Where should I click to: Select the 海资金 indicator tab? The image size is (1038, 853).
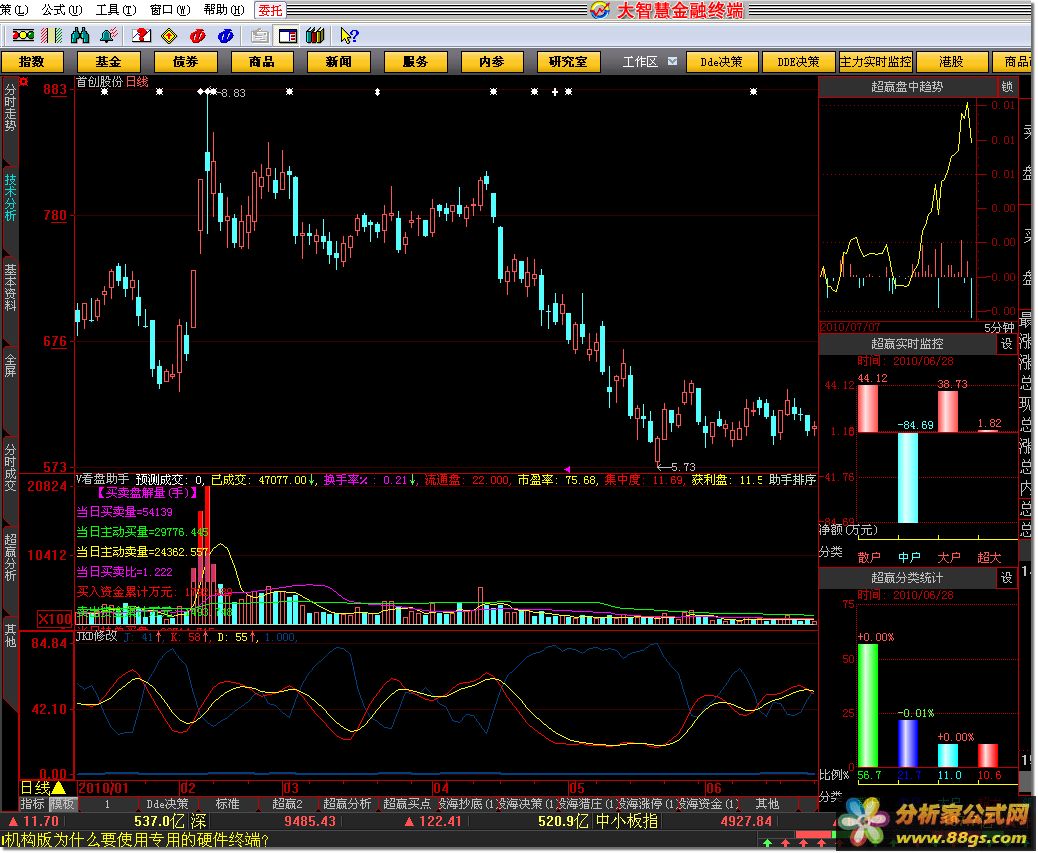(710, 804)
